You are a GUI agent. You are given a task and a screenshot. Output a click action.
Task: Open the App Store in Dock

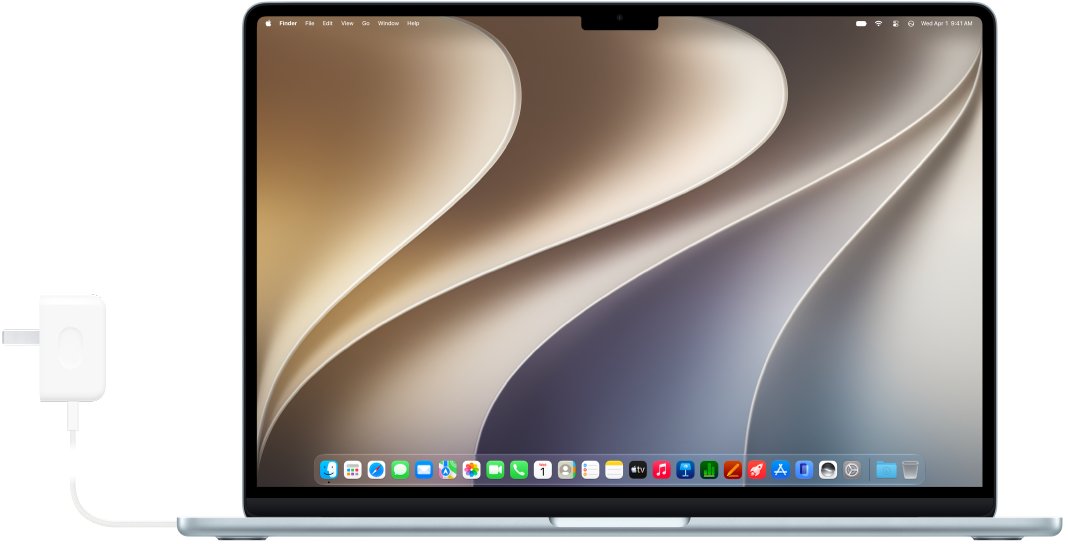(x=781, y=470)
